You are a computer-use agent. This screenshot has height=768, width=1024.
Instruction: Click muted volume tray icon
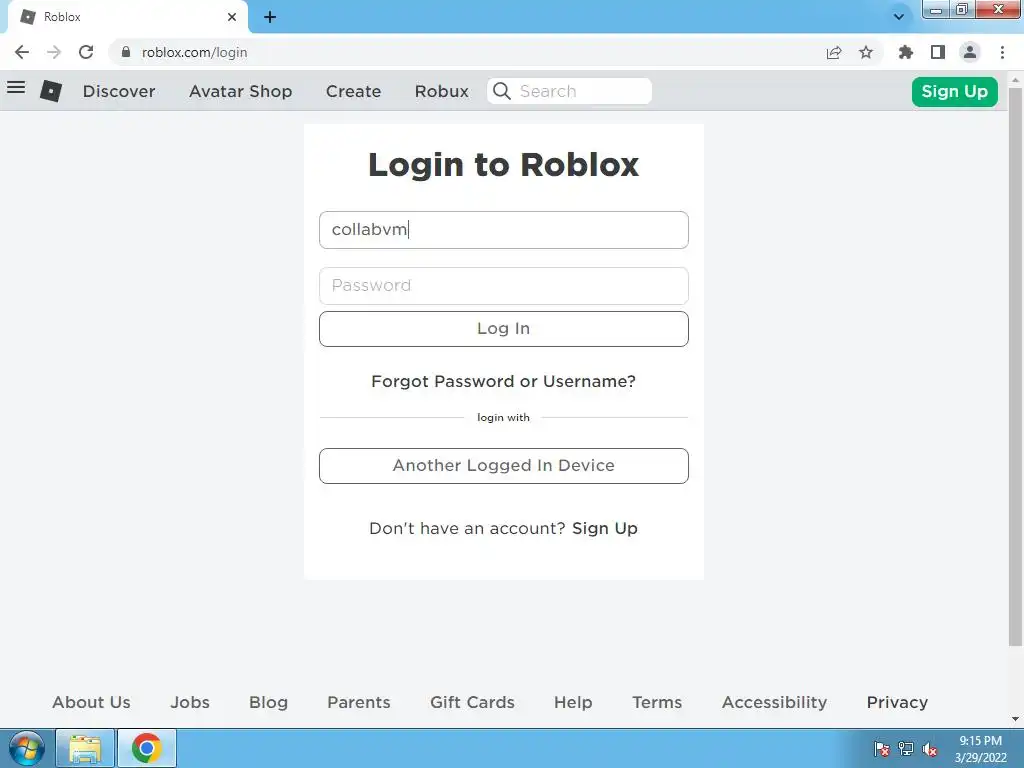coord(930,749)
